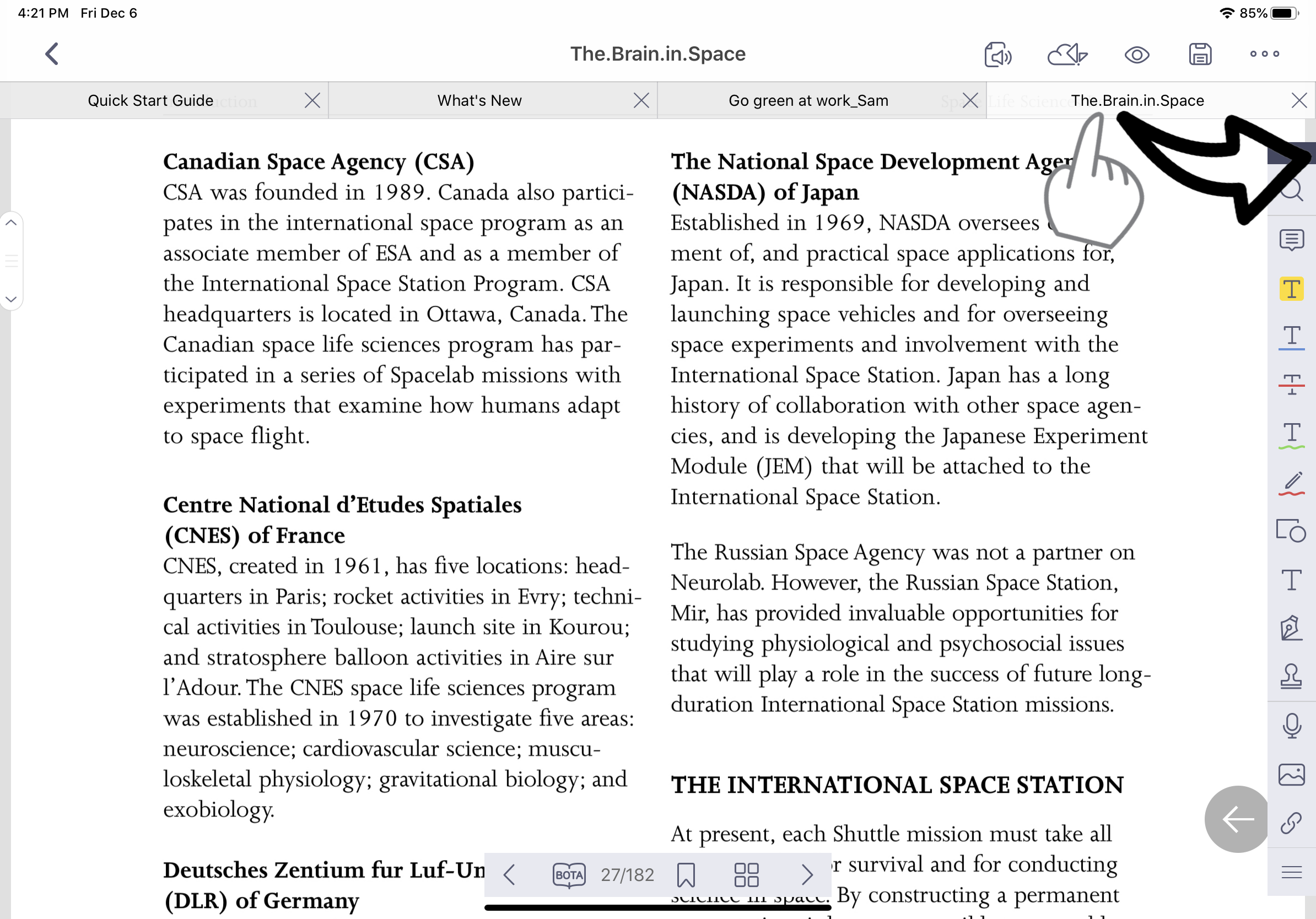Check the battery indicator in status bar
The height and width of the screenshot is (919, 1316).
click(x=1285, y=13)
